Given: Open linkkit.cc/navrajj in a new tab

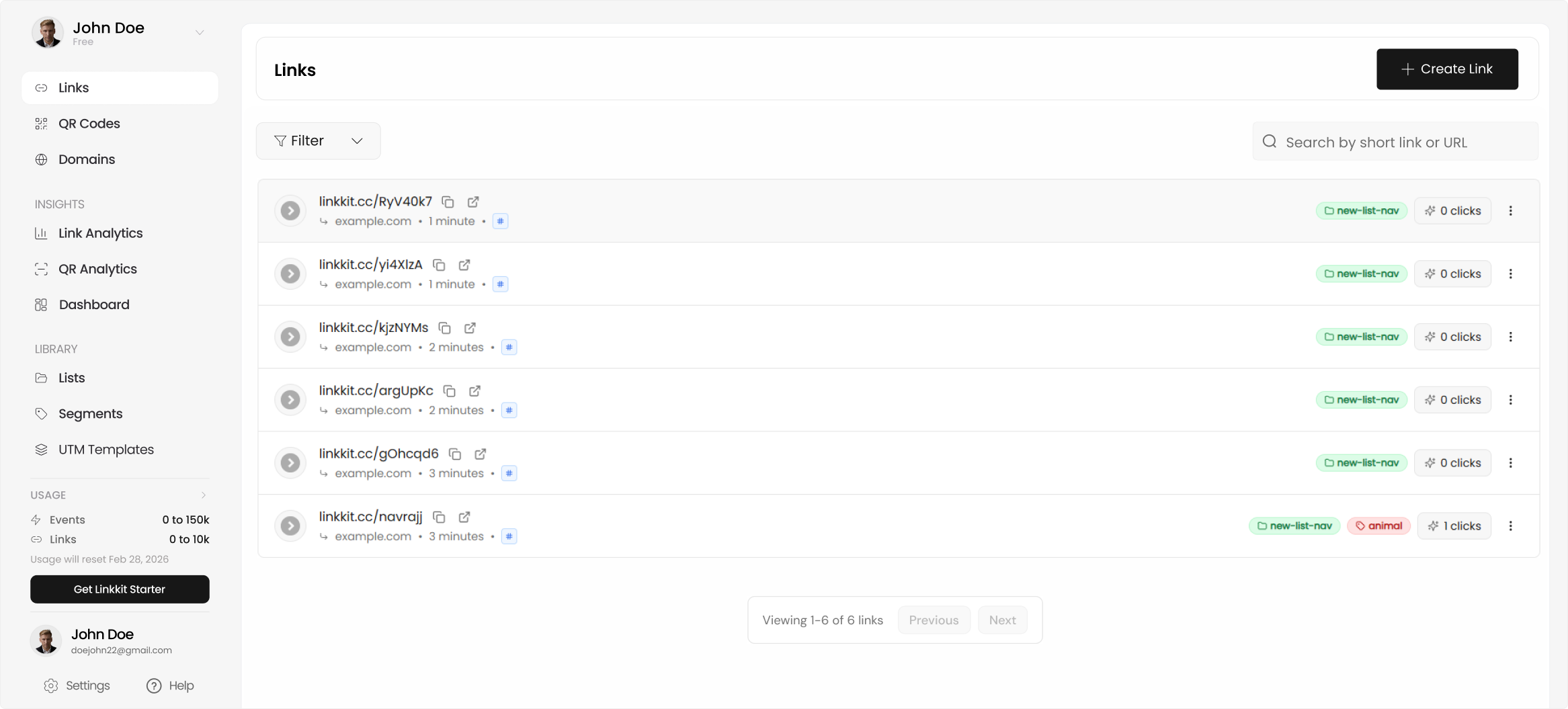Looking at the screenshot, I should (x=464, y=517).
